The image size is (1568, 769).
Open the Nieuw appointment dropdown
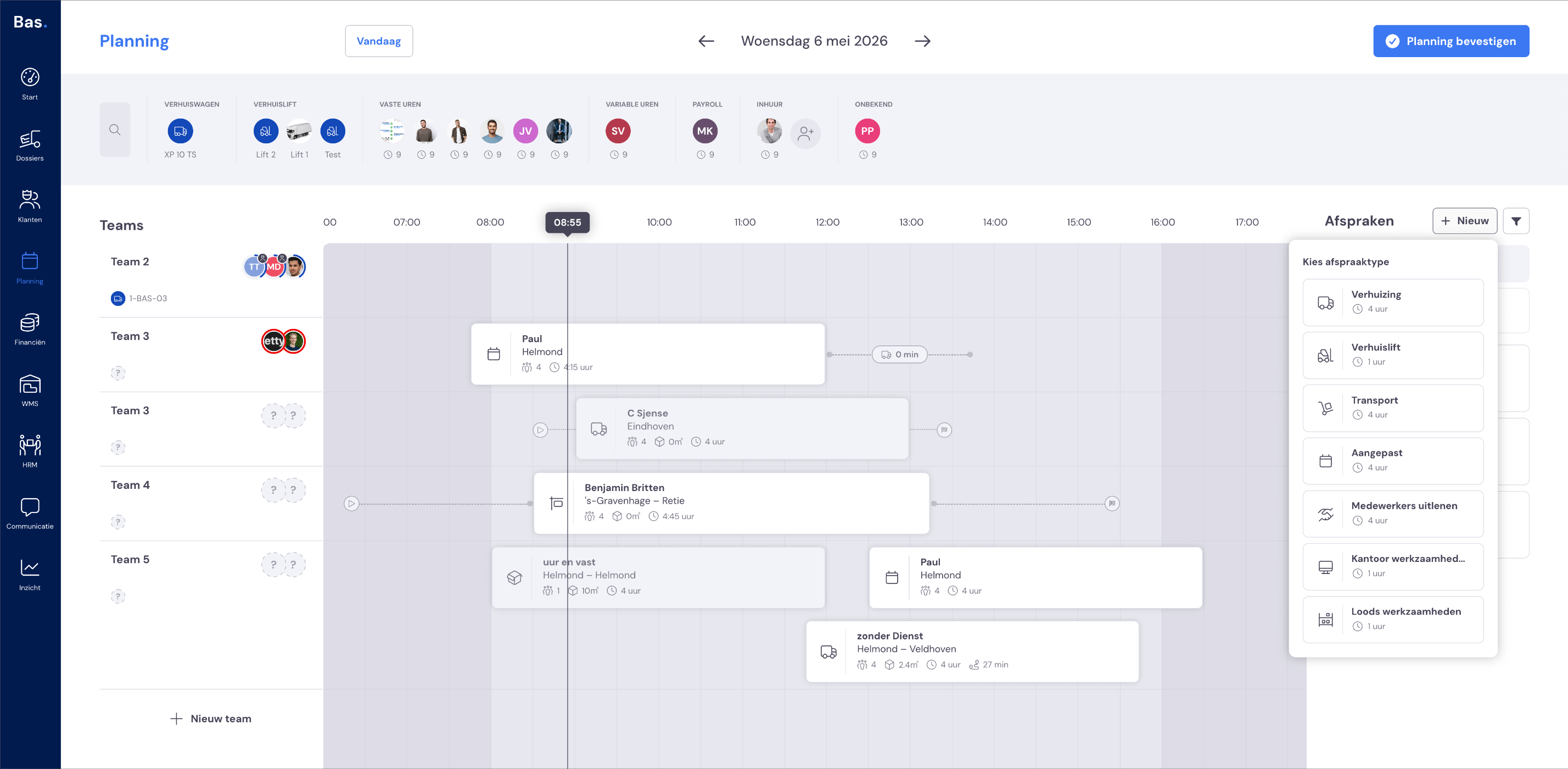[x=1465, y=221]
